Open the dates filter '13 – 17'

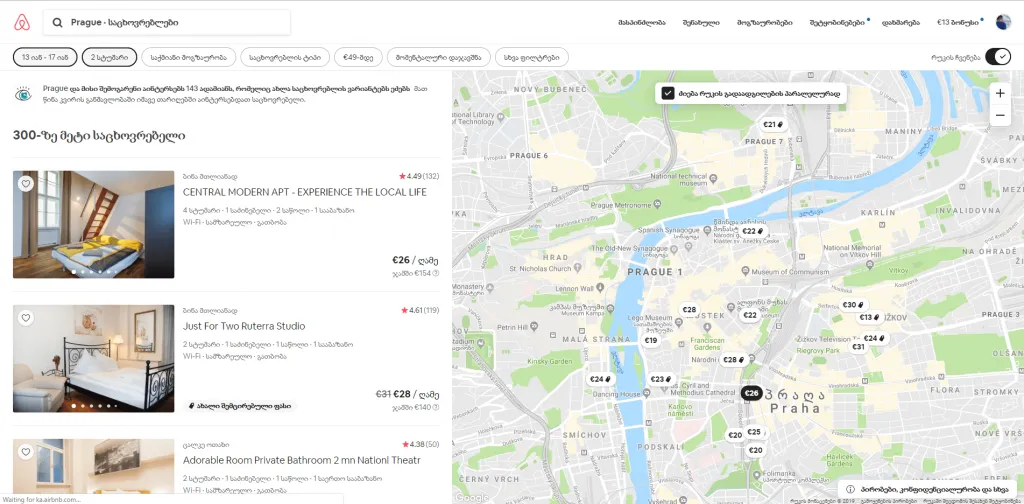(44, 57)
